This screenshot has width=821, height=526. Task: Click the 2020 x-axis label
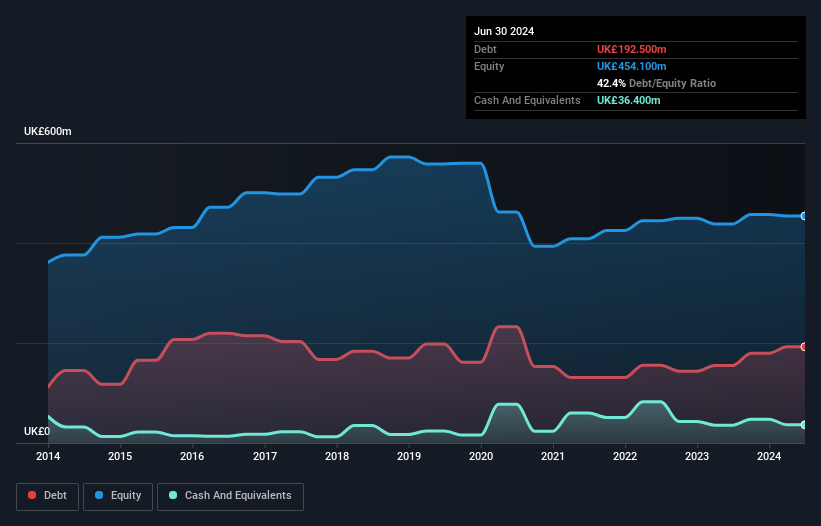pyautogui.click(x=481, y=456)
